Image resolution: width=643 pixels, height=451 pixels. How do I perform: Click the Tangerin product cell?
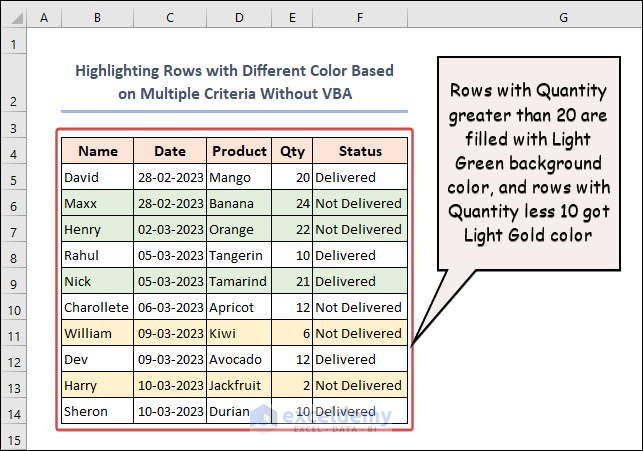tap(239, 255)
